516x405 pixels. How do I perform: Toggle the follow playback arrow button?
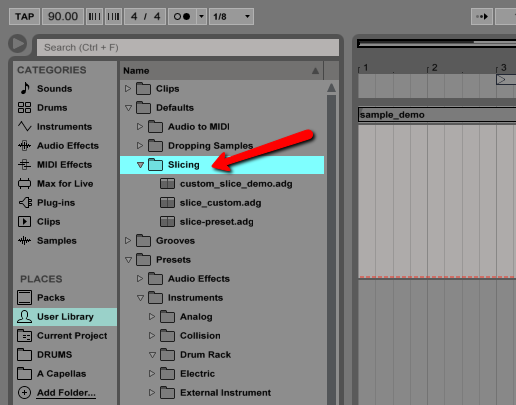pyautogui.click(x=482, y=16)
